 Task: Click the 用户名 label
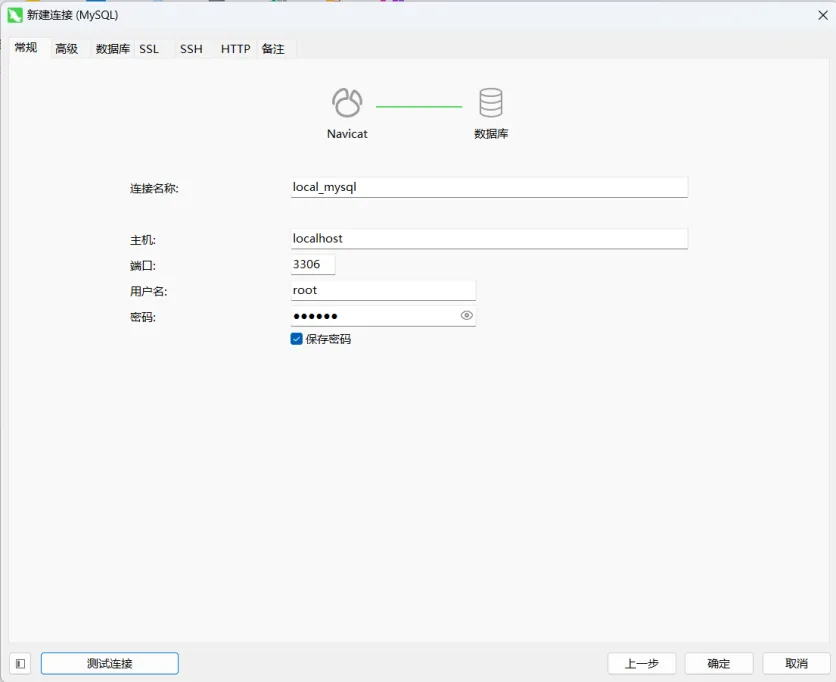pyautogui.click(x=149, y=291)
